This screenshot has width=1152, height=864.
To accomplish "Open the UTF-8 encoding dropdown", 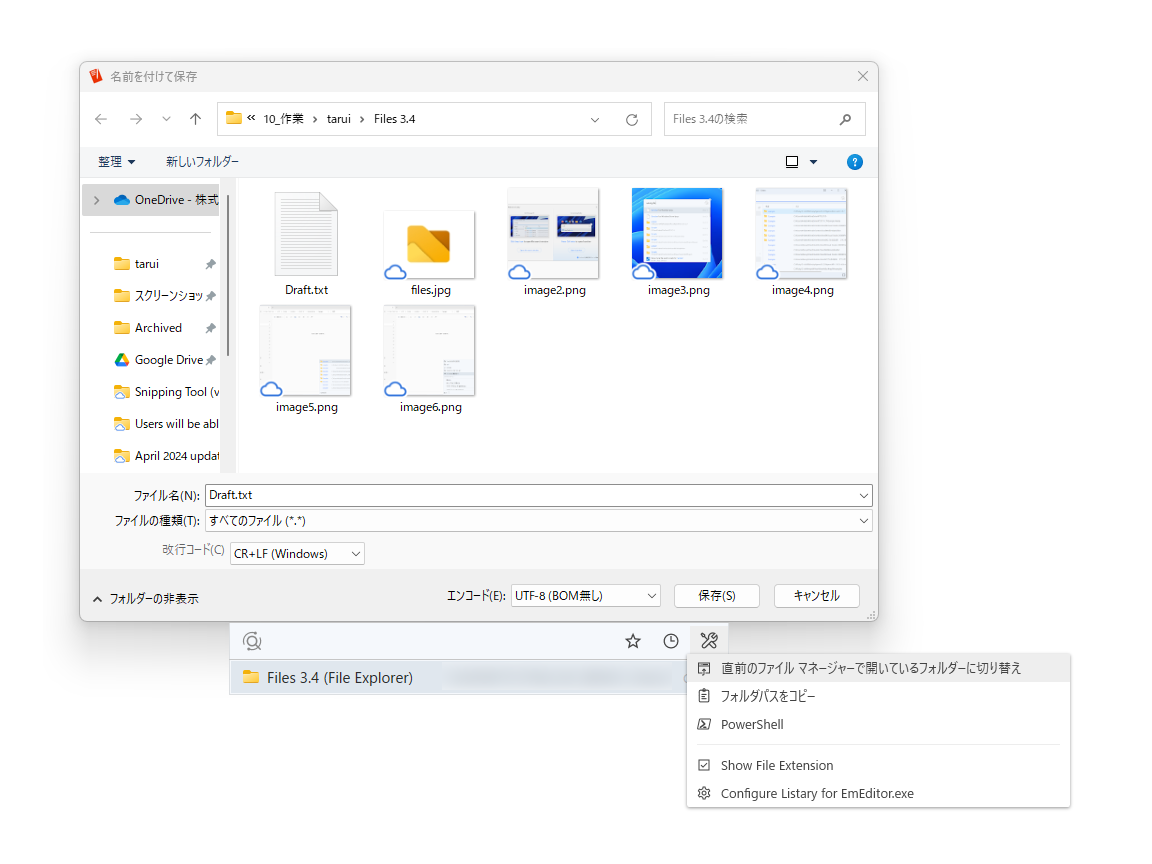I will (586, 596).
